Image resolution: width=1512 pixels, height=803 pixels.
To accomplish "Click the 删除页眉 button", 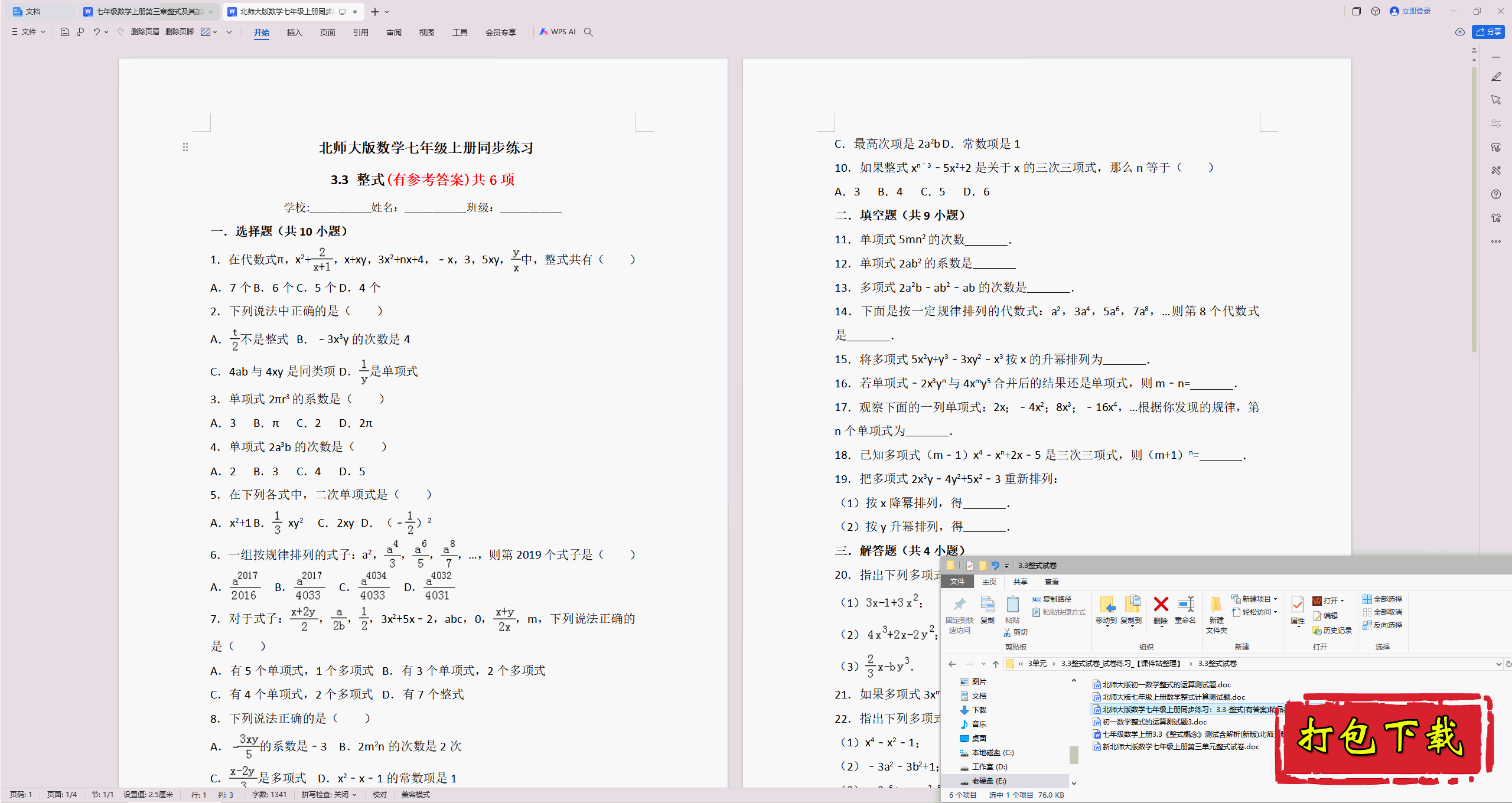I will coord(145,32).
